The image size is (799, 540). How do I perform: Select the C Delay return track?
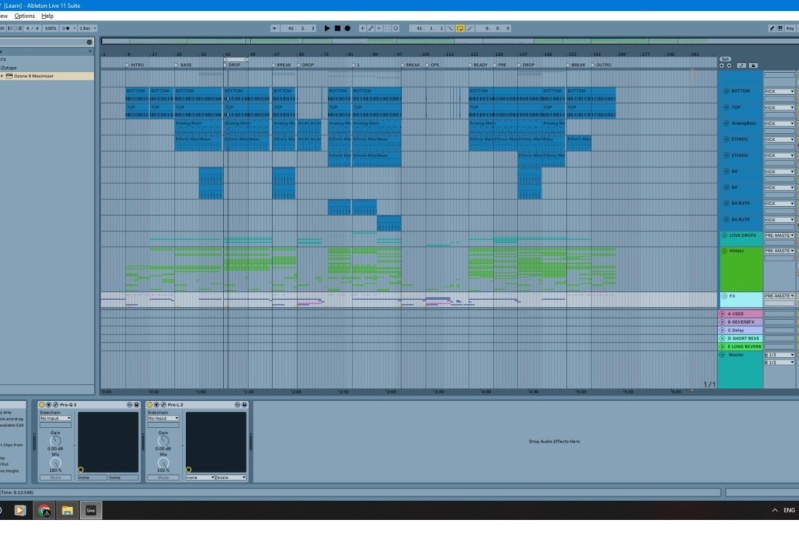coord(740,330)
